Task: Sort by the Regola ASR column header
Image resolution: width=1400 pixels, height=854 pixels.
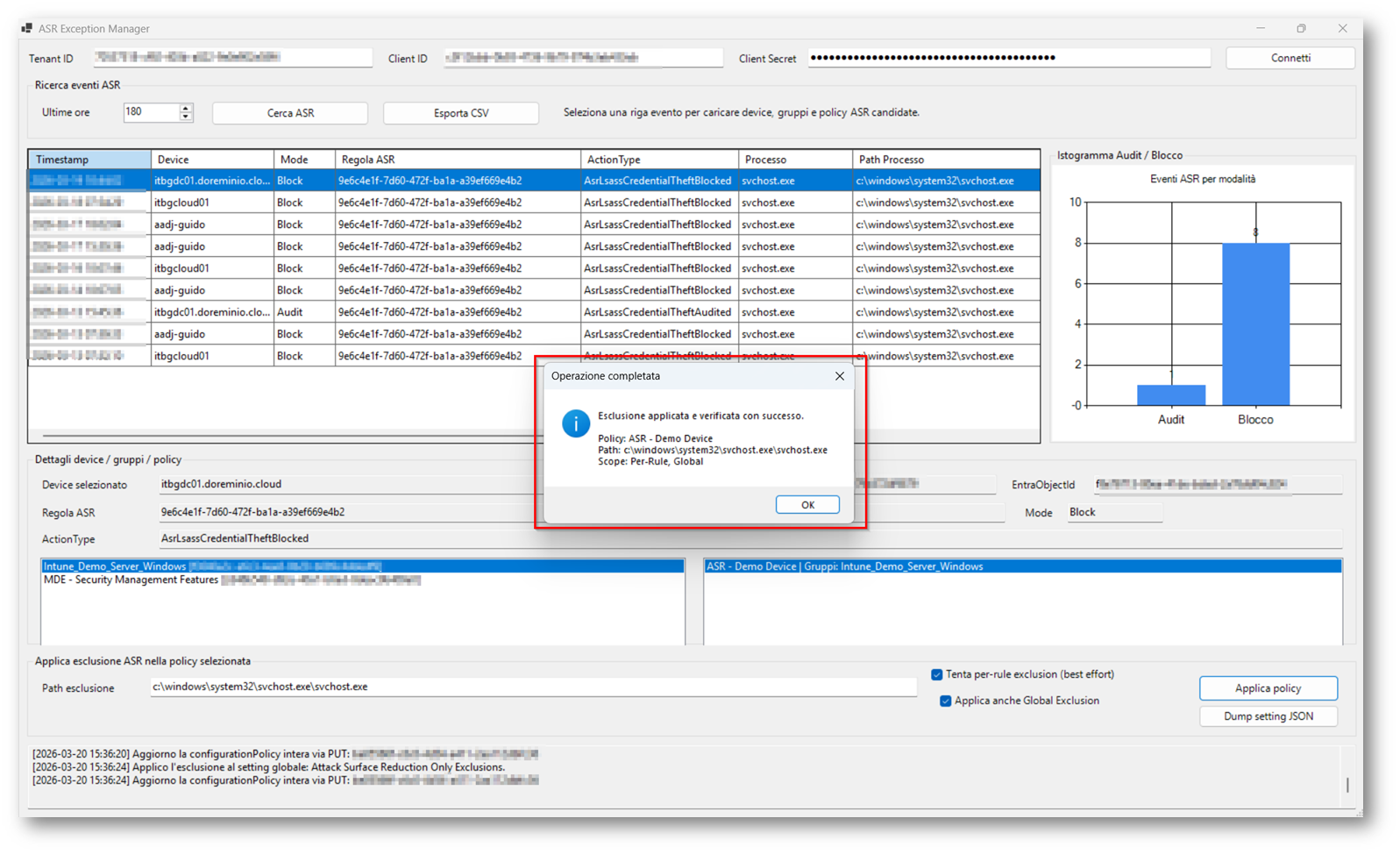Action: click(457, 160)
